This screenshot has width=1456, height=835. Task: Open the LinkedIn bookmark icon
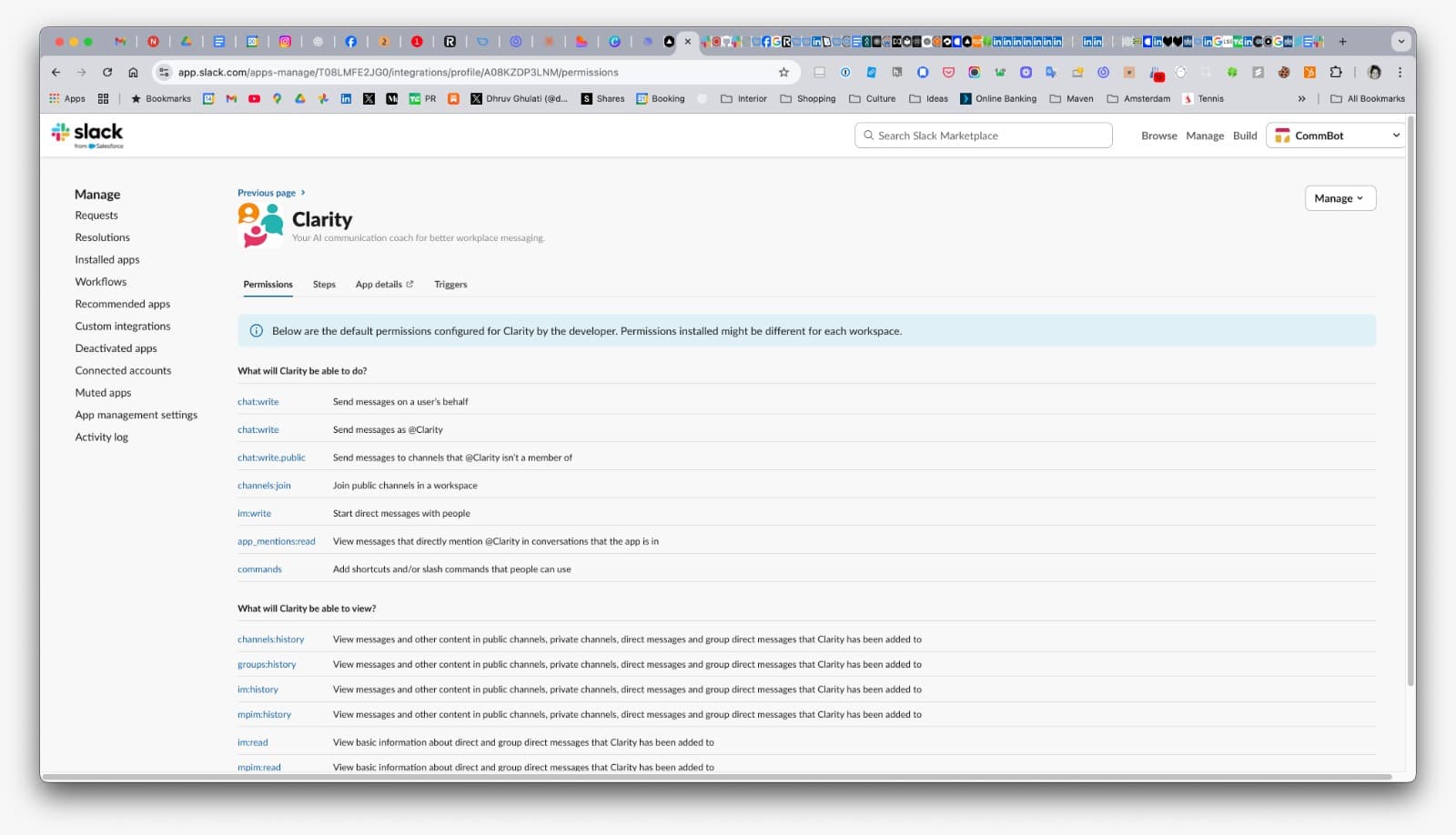point(346,98)
